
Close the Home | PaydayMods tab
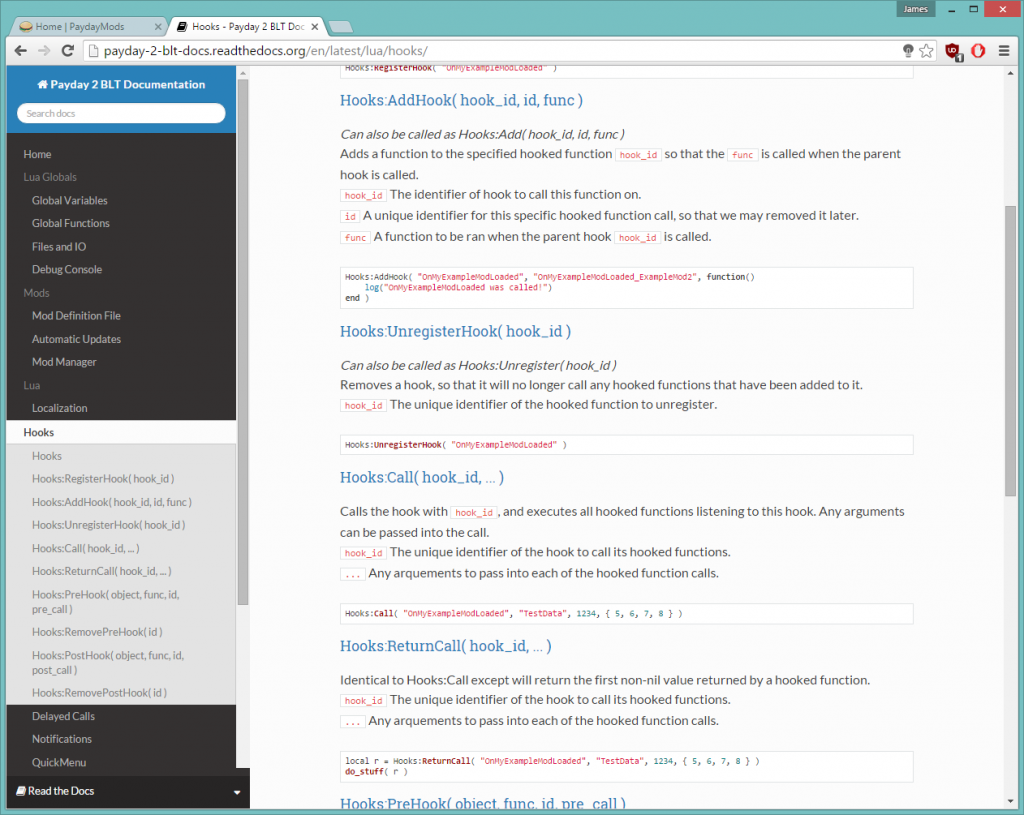[157, 27]
